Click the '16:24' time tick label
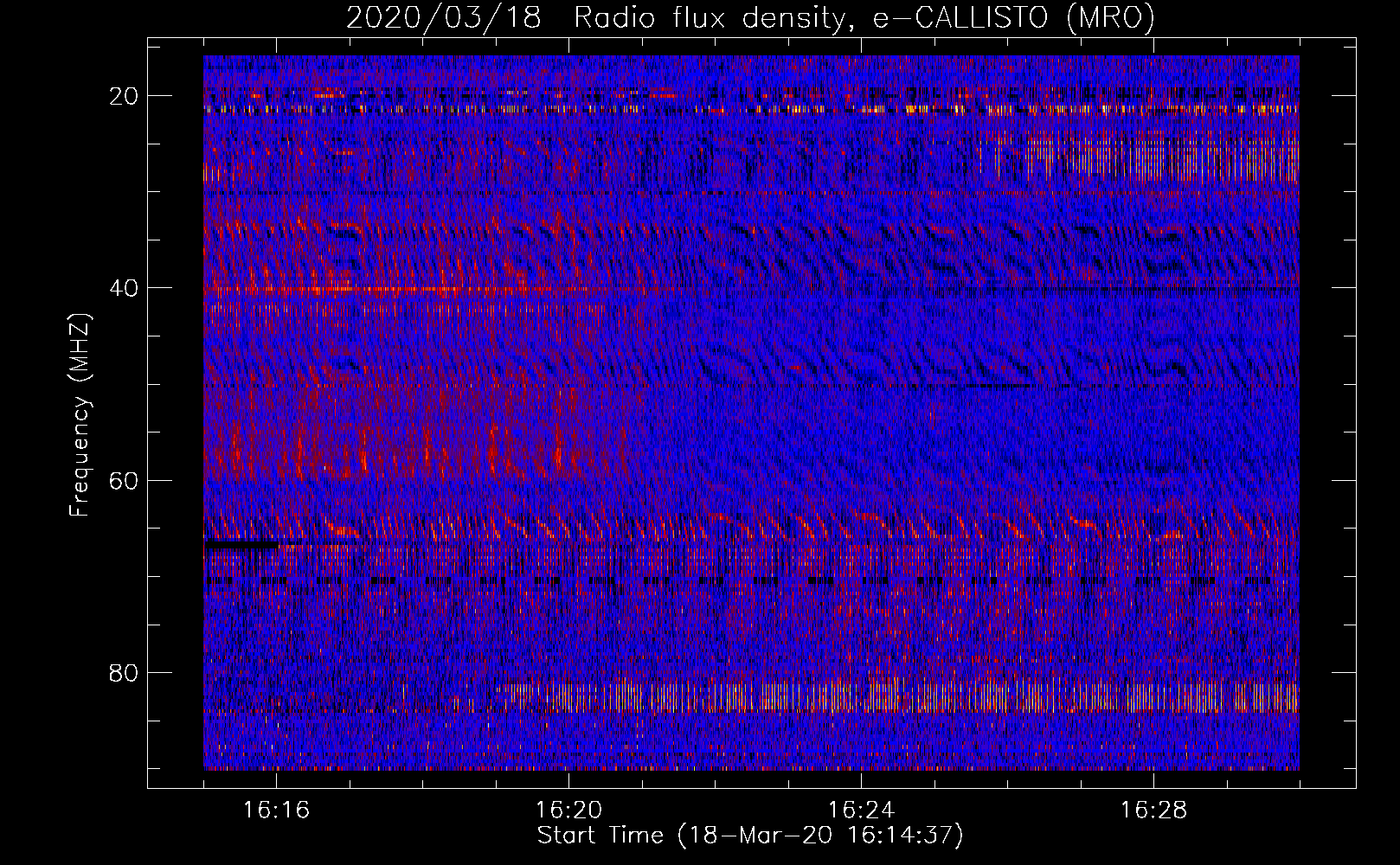Image resolution: width=1400 pixels, height=865 pixels. click(x=861, y=811)
